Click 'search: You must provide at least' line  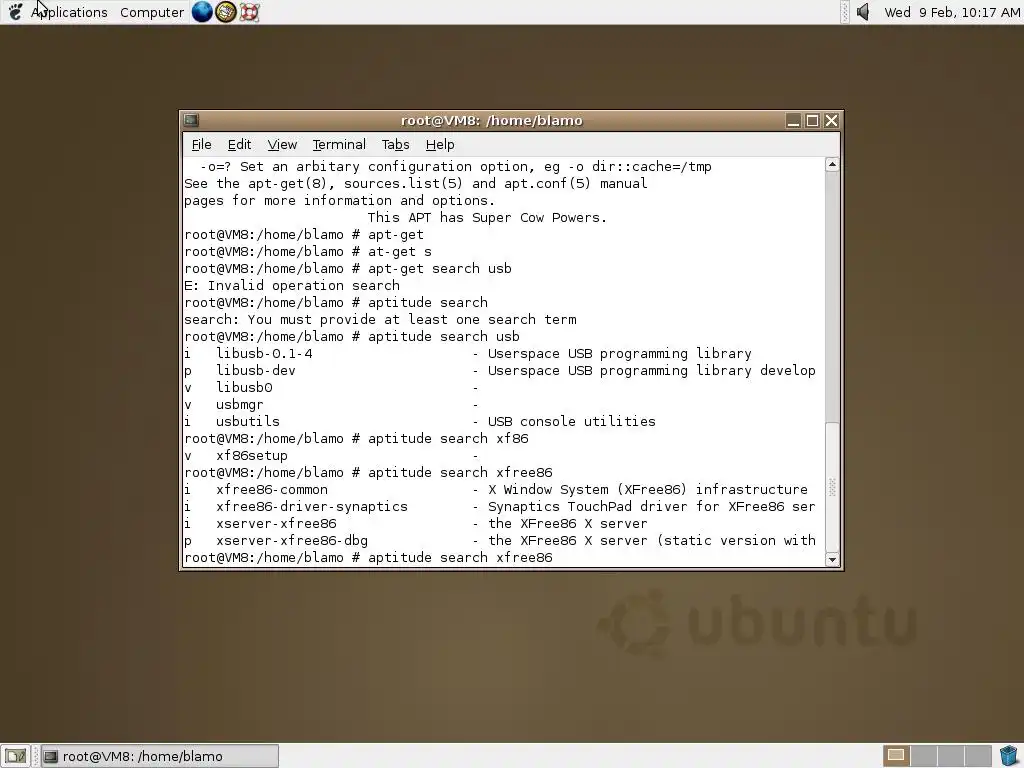pos(380,319)
